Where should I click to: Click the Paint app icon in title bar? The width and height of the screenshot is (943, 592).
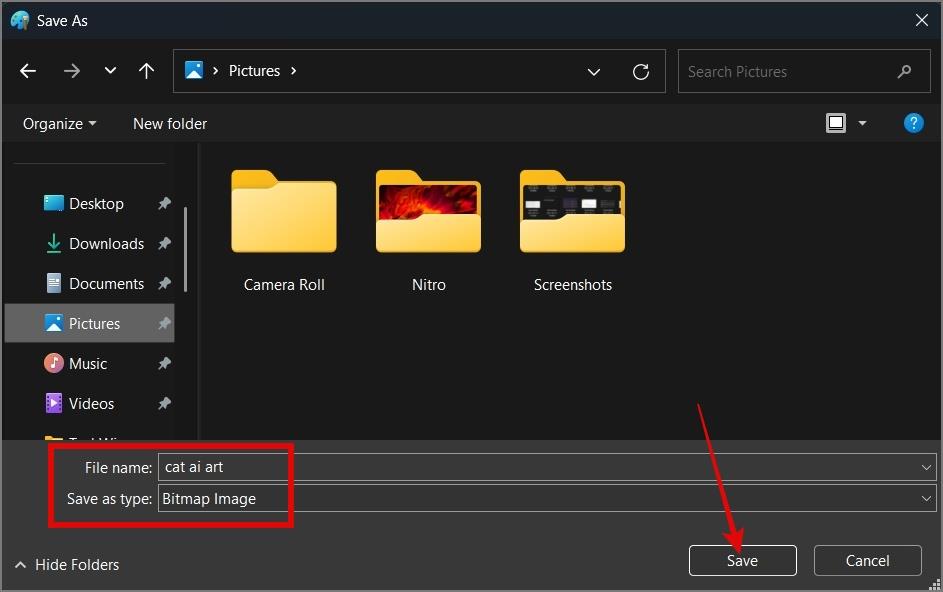(20, 20)
